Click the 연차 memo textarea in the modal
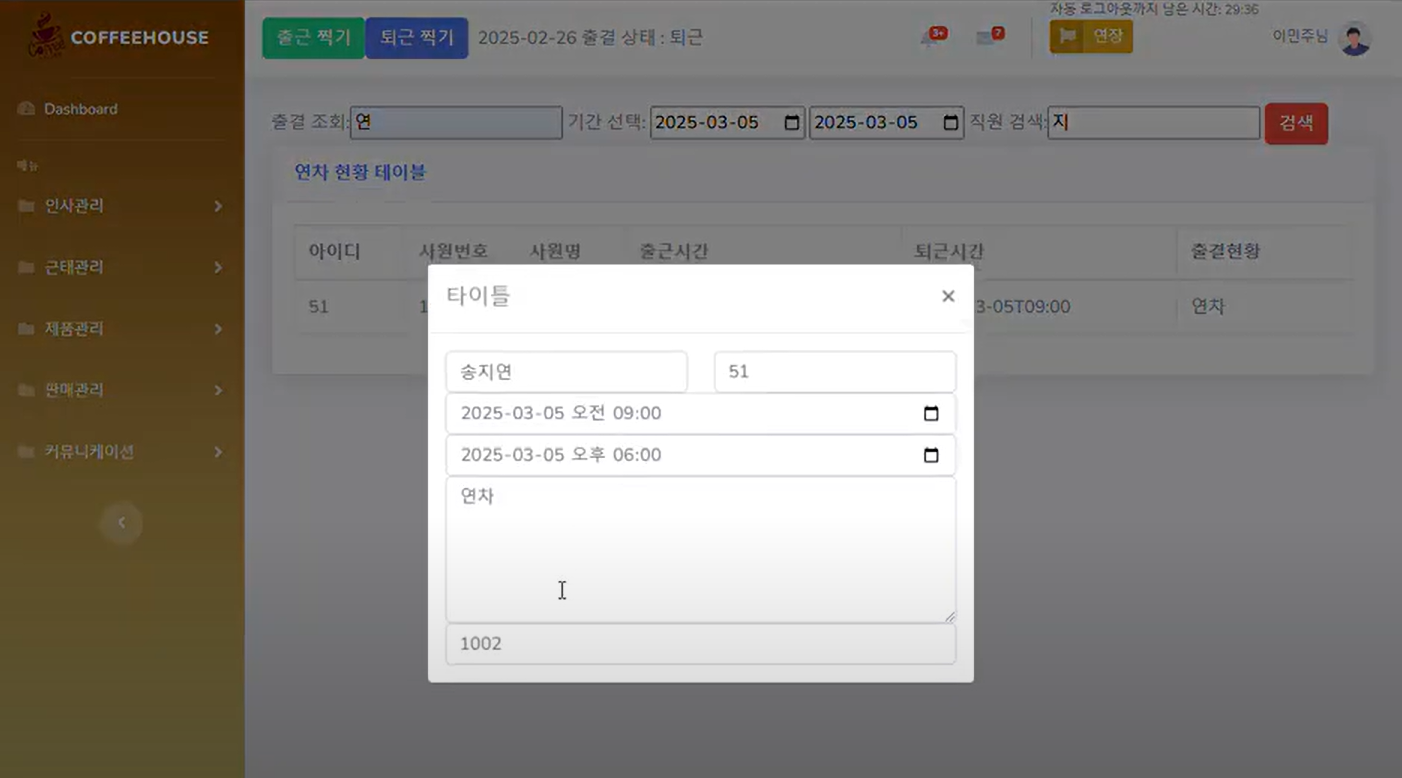Viewport: 1402px width, 778px height. click(700, 548)
